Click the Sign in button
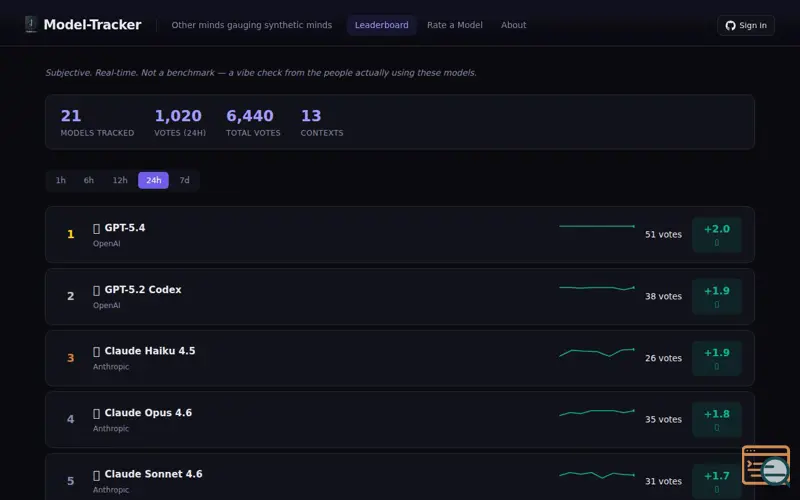The height and width of the screenshot is (500, 800). point(746,26)
